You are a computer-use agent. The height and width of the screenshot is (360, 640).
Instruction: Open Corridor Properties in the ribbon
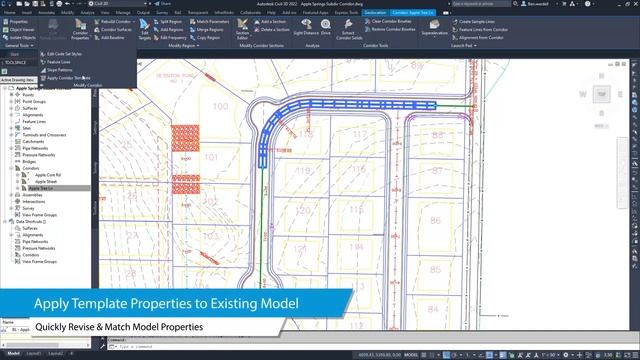coord(80,29)
